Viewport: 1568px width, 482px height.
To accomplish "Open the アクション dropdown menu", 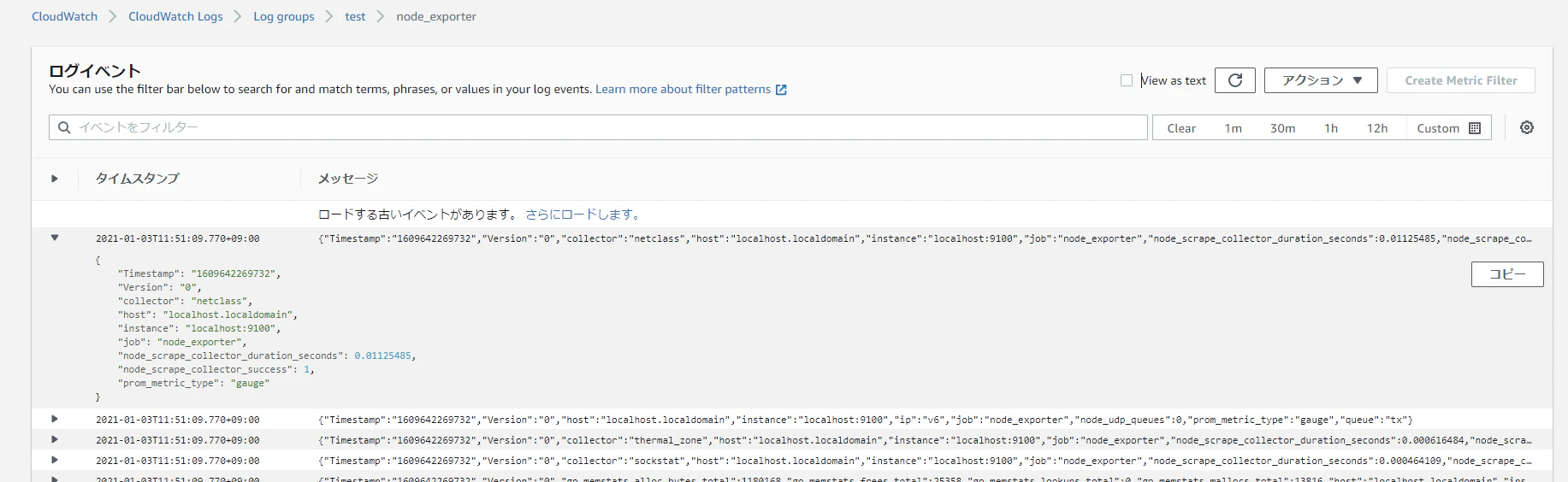I will [x=1321, y=80].
